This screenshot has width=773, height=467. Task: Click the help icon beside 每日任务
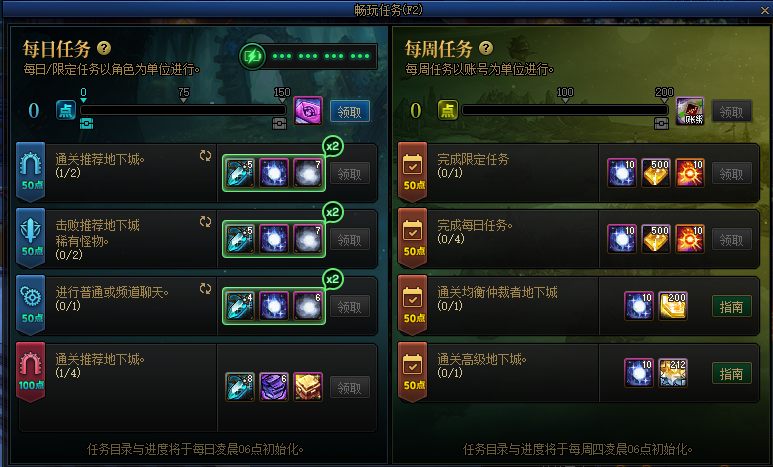coord(104,48)
